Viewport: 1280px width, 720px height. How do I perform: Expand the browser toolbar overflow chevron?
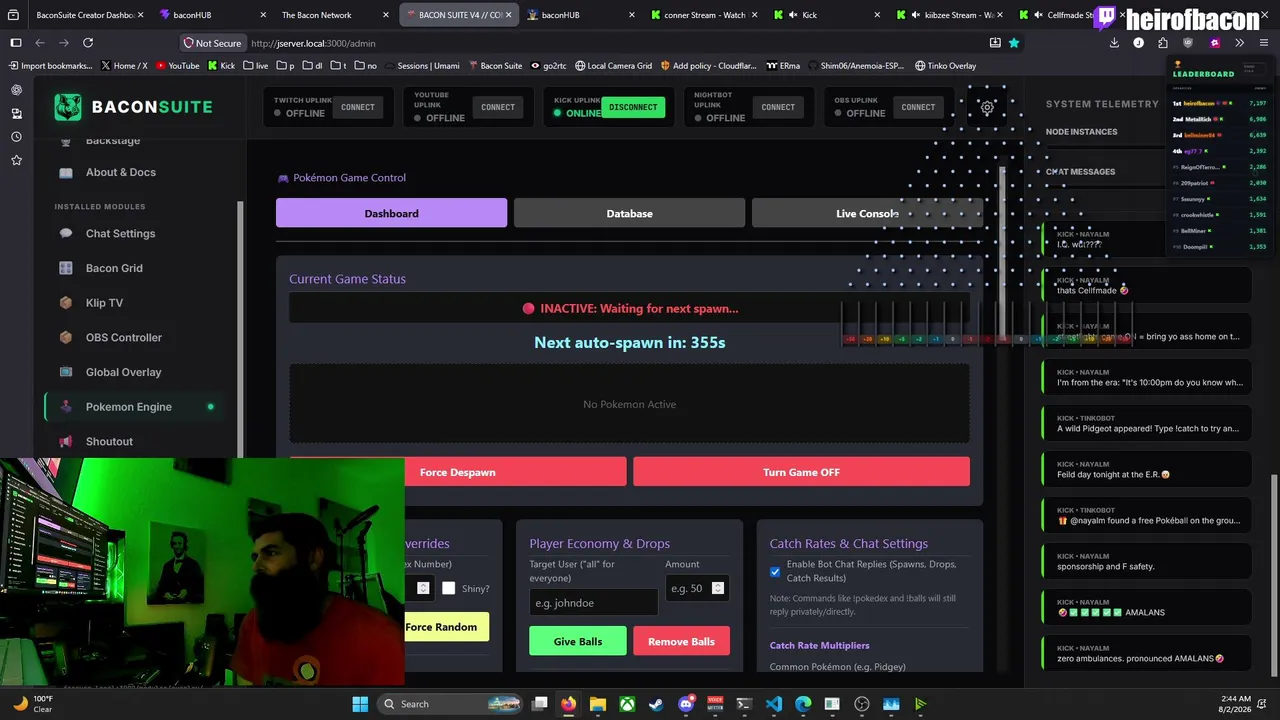1239,43
